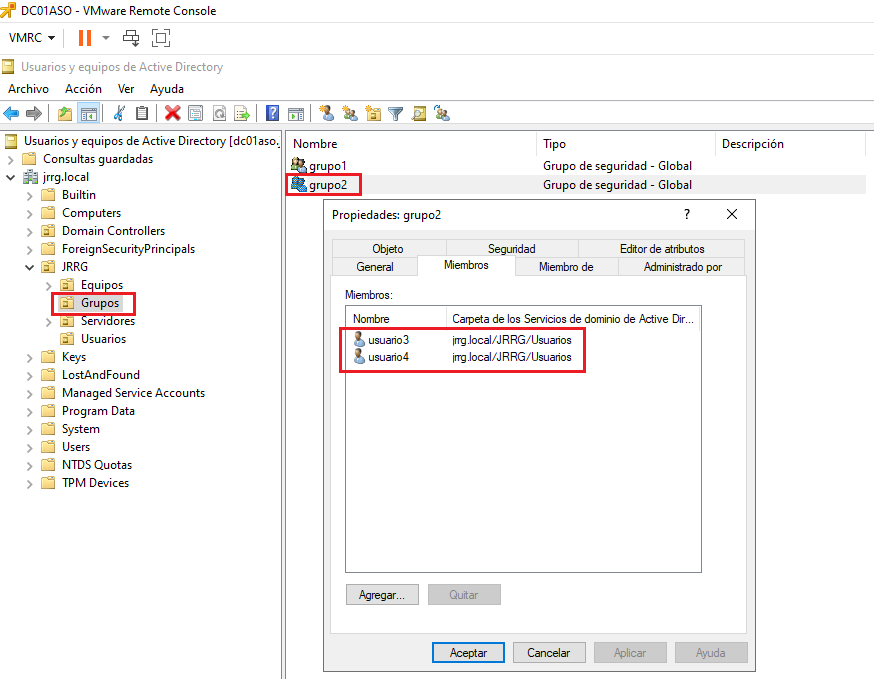Expand the Builtin container
Viewport: 874px width, 679px height.
click(x=30, y=196)
